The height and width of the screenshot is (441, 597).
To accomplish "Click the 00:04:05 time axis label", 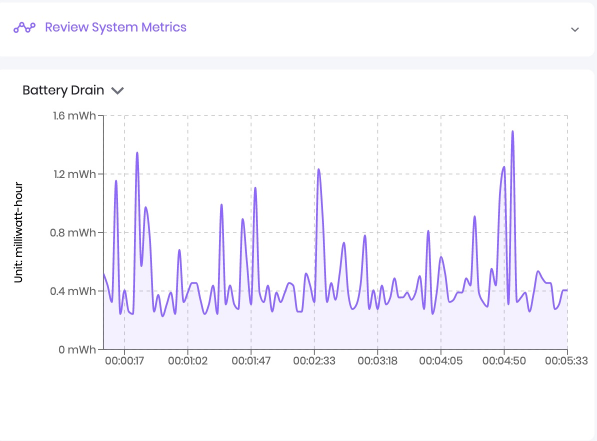I will [x=441, y=361].
